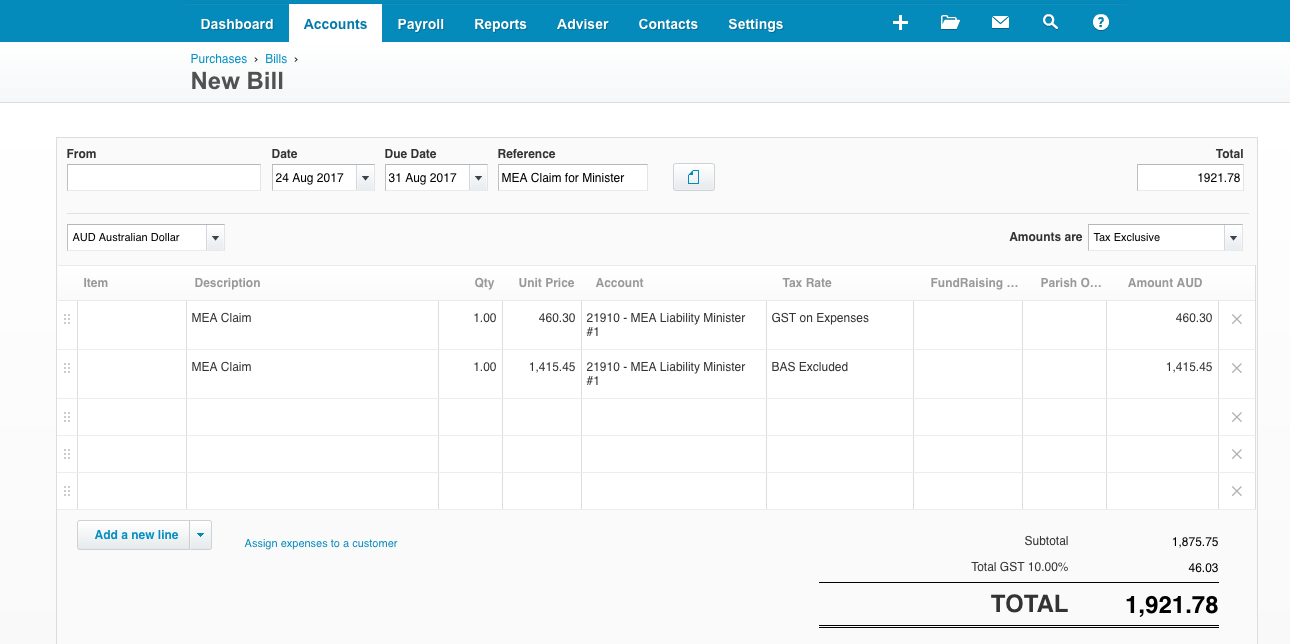Grab drag handle of 460.30 line
The height and width of the screenshot is (644, 1290).
tap(67, 319)
